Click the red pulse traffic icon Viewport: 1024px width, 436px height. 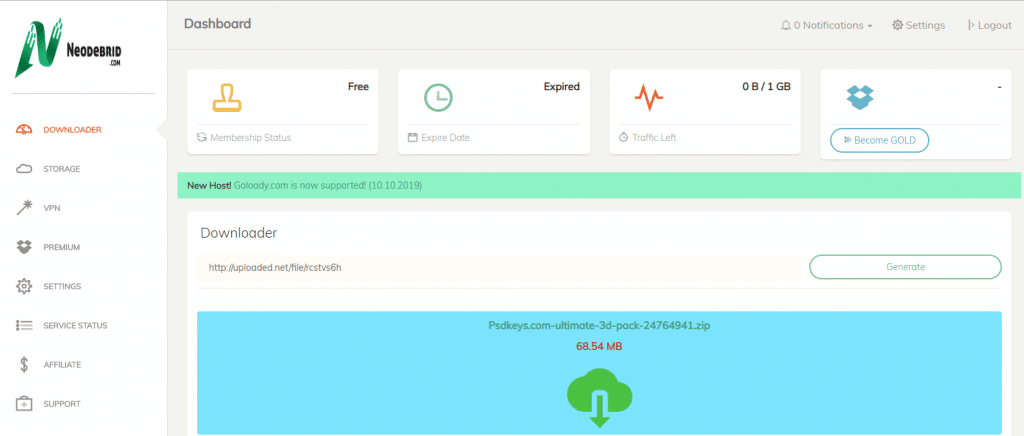(649, 98)
